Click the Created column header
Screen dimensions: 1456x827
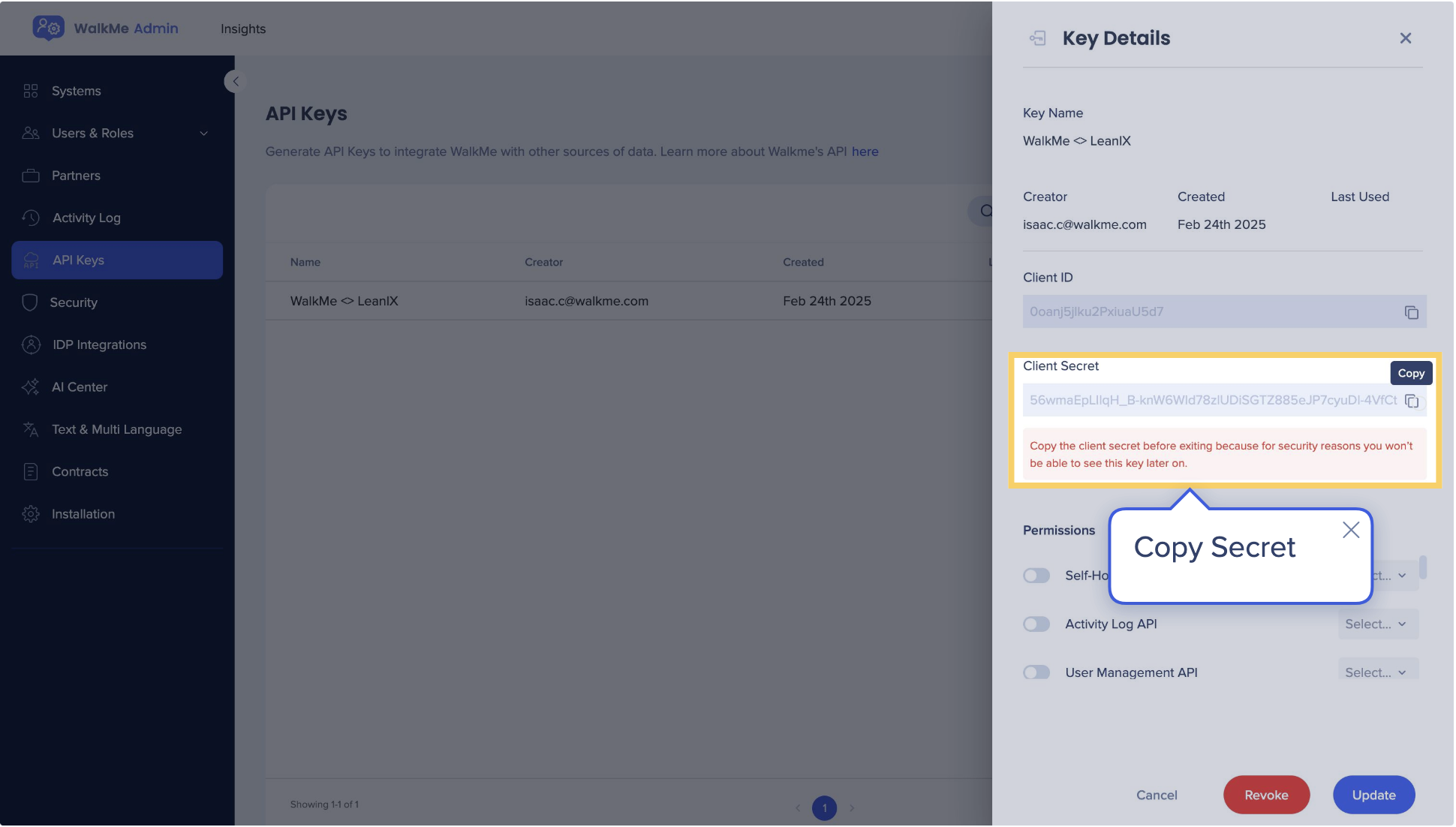coord(803,262)
